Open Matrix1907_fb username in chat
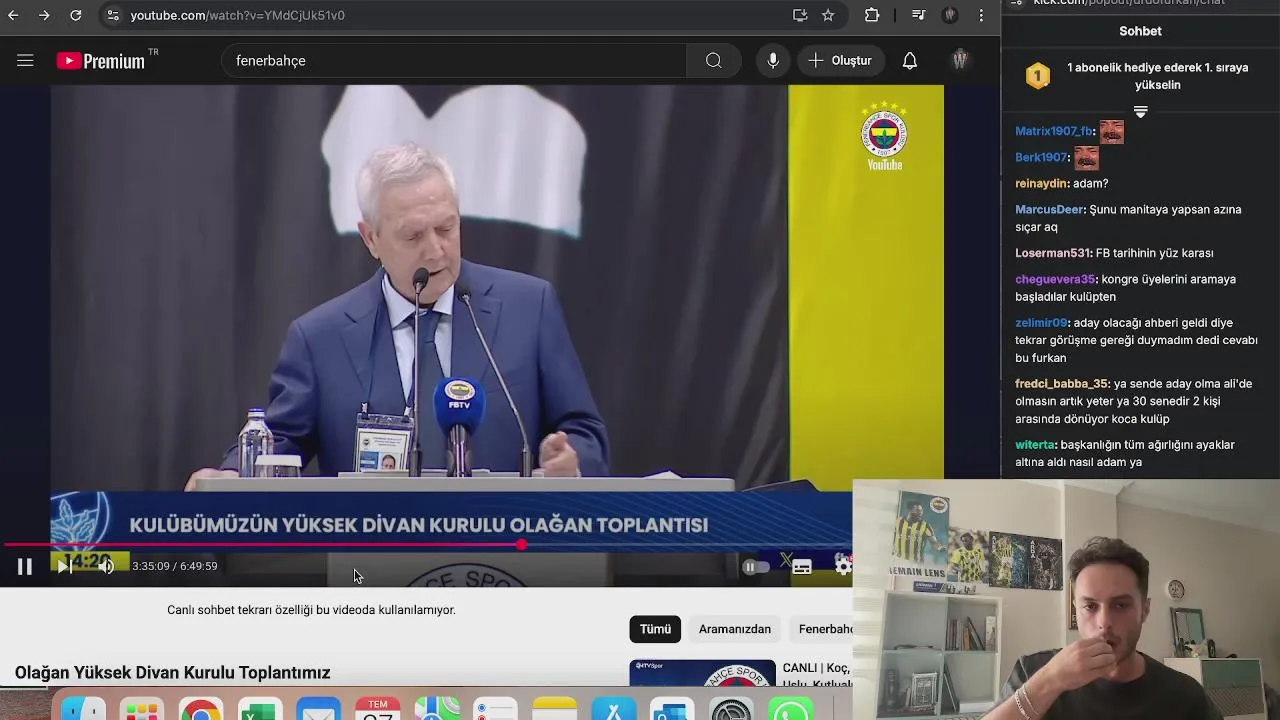The image size is (1280, 720). pos(1054,131)
